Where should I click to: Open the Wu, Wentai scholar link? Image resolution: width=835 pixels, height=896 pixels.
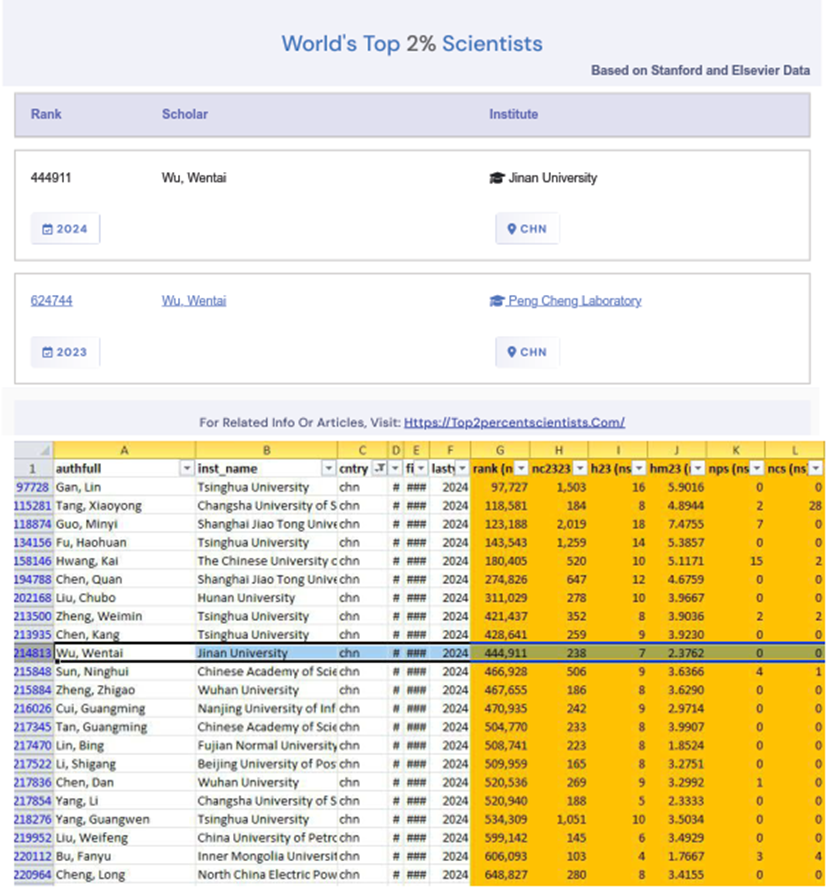(194, 301)
